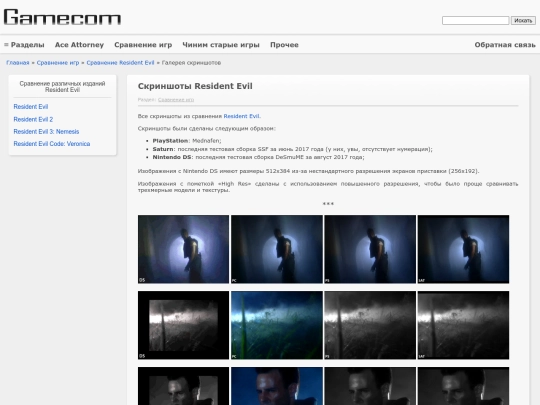Screen dimensions: 540x405
Task: Focus the search input field
Action: (x=475, y=21)
